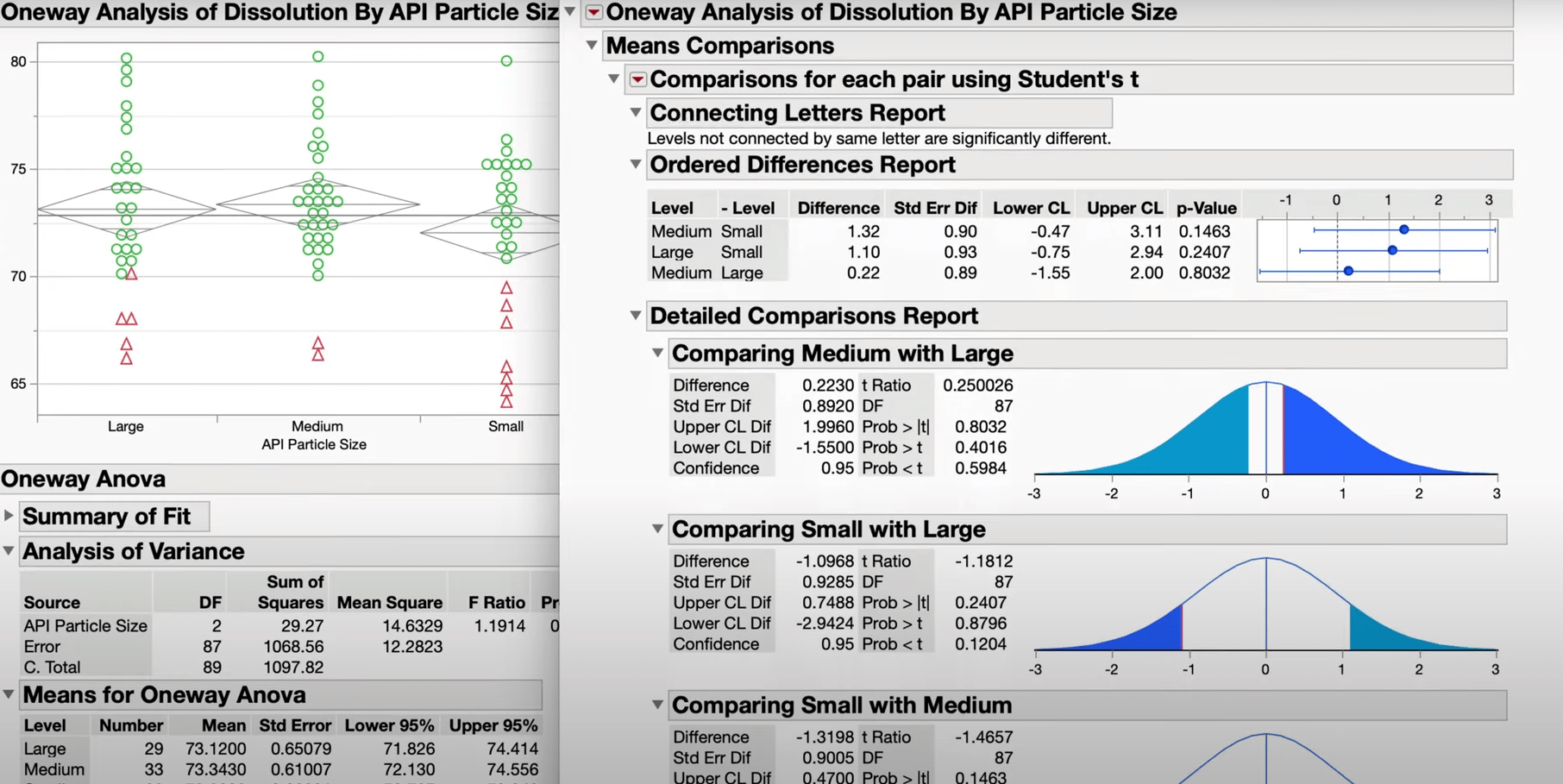1563x784 pixels.
Task: Select p-Value 0.2407 for Large Small
Action: tap(1204, 252)
